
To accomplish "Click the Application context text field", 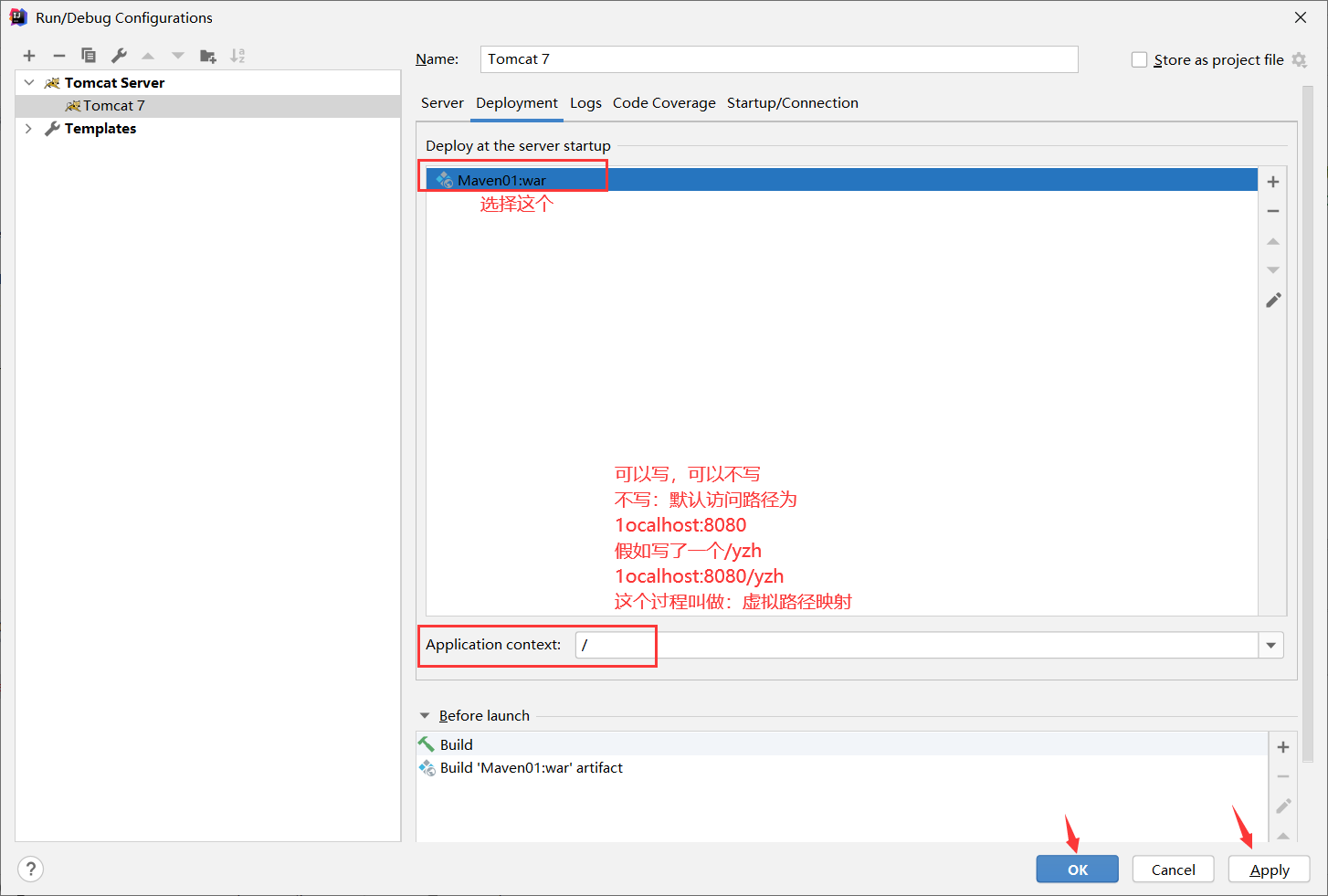I will (x=917, y=645).
